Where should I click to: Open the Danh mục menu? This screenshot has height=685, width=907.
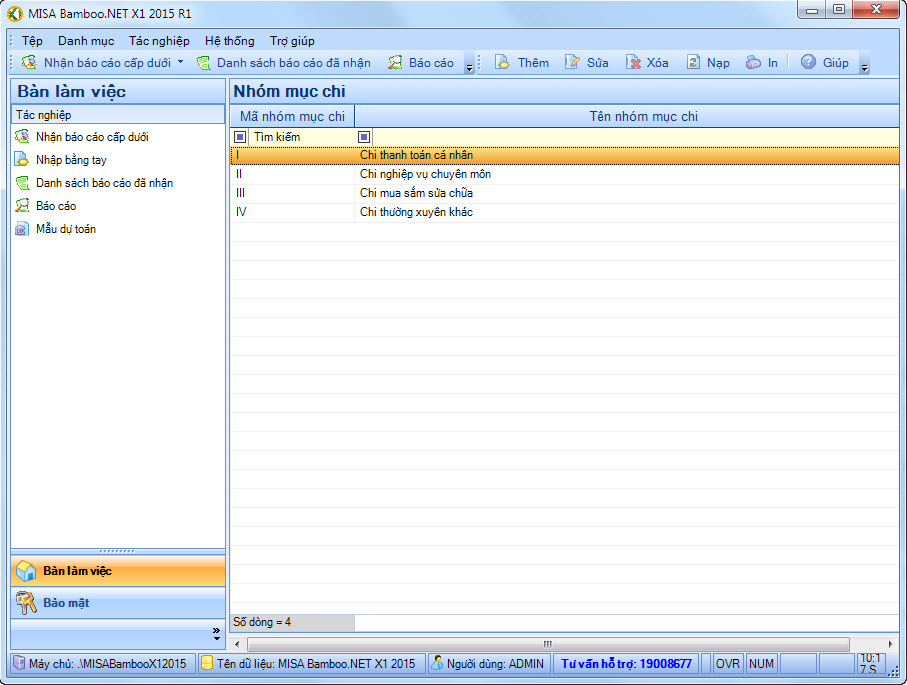coord(86,40)
